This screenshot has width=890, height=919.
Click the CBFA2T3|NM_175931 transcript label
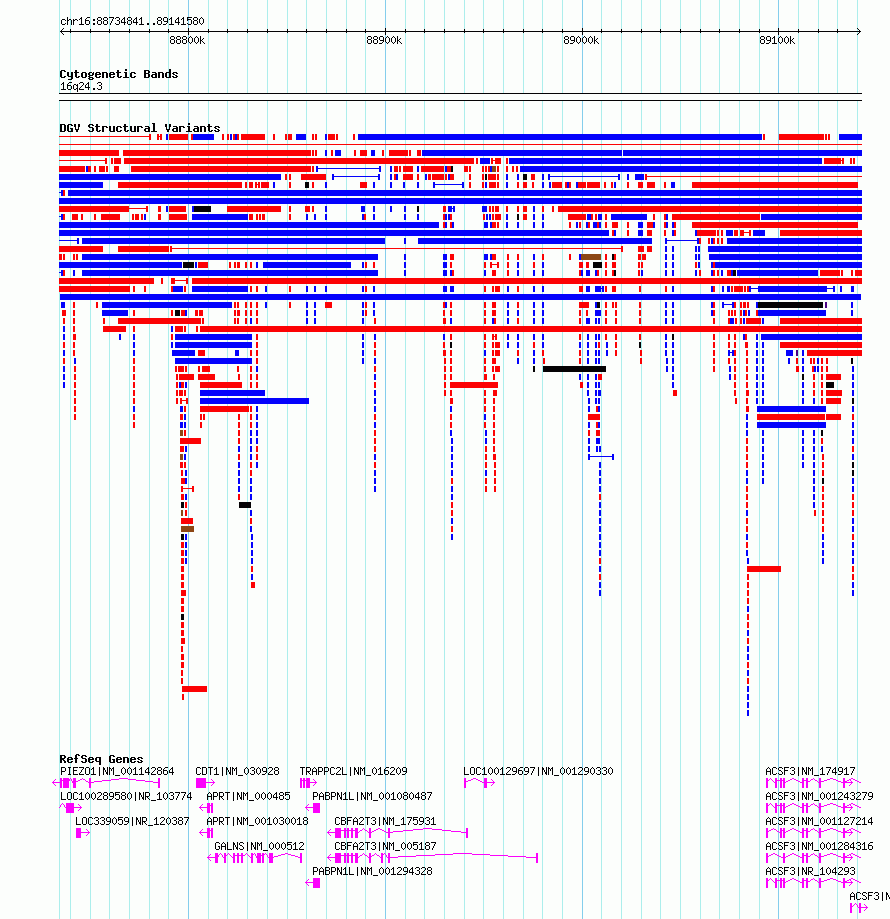coord(385,822)
